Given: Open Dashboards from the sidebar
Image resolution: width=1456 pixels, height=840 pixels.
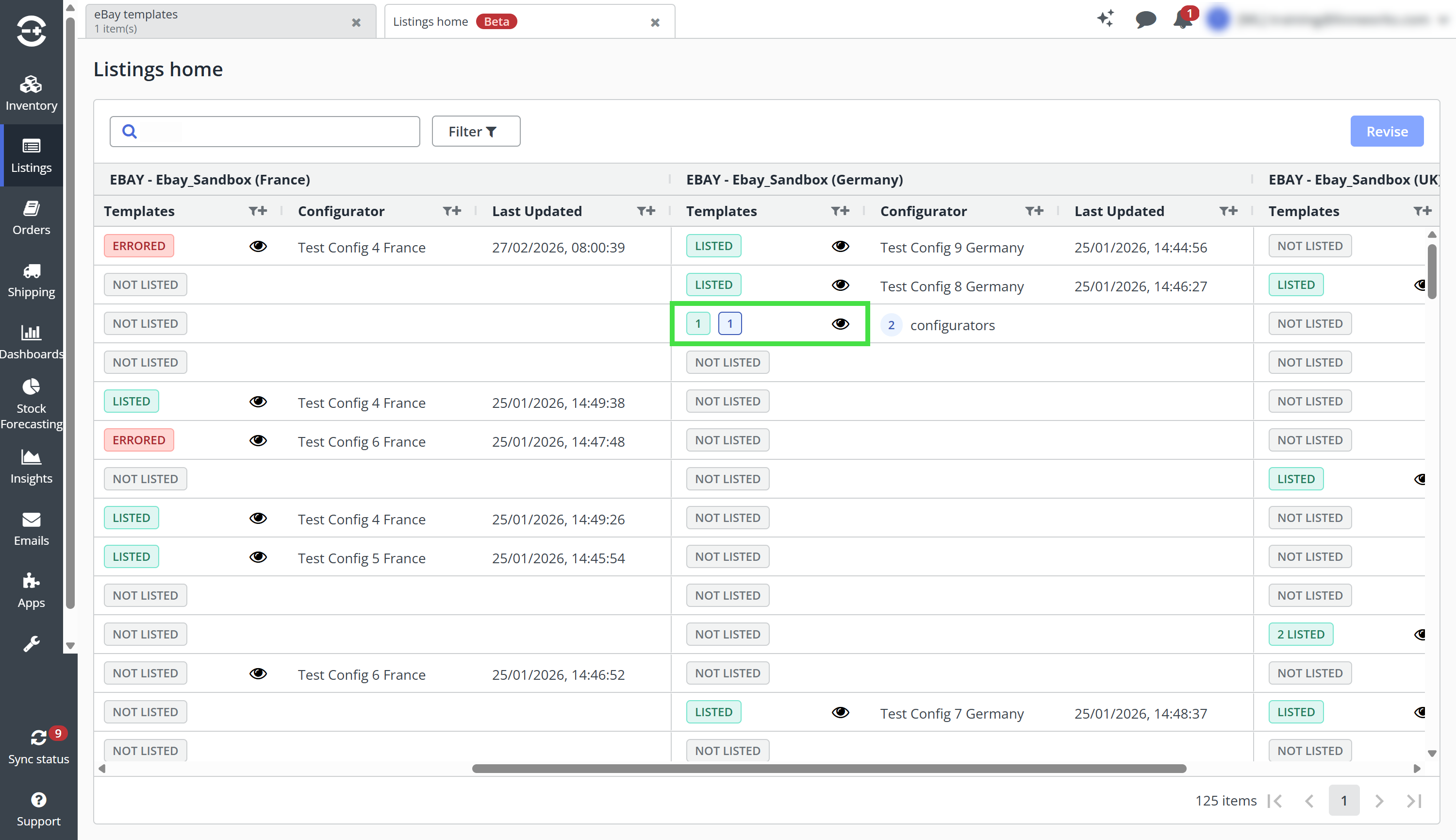Looking at the screenshot, I should 31,341.
